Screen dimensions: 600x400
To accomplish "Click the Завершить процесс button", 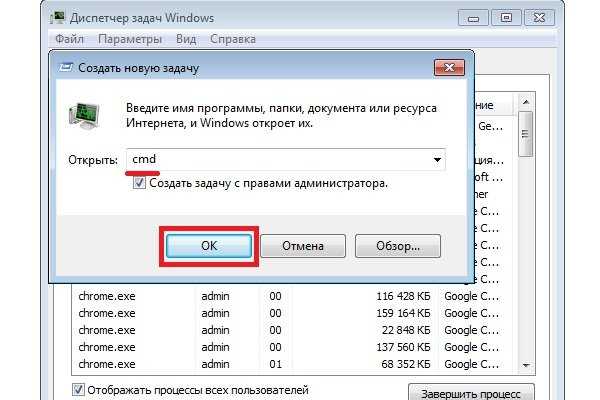I will (471, 393).
